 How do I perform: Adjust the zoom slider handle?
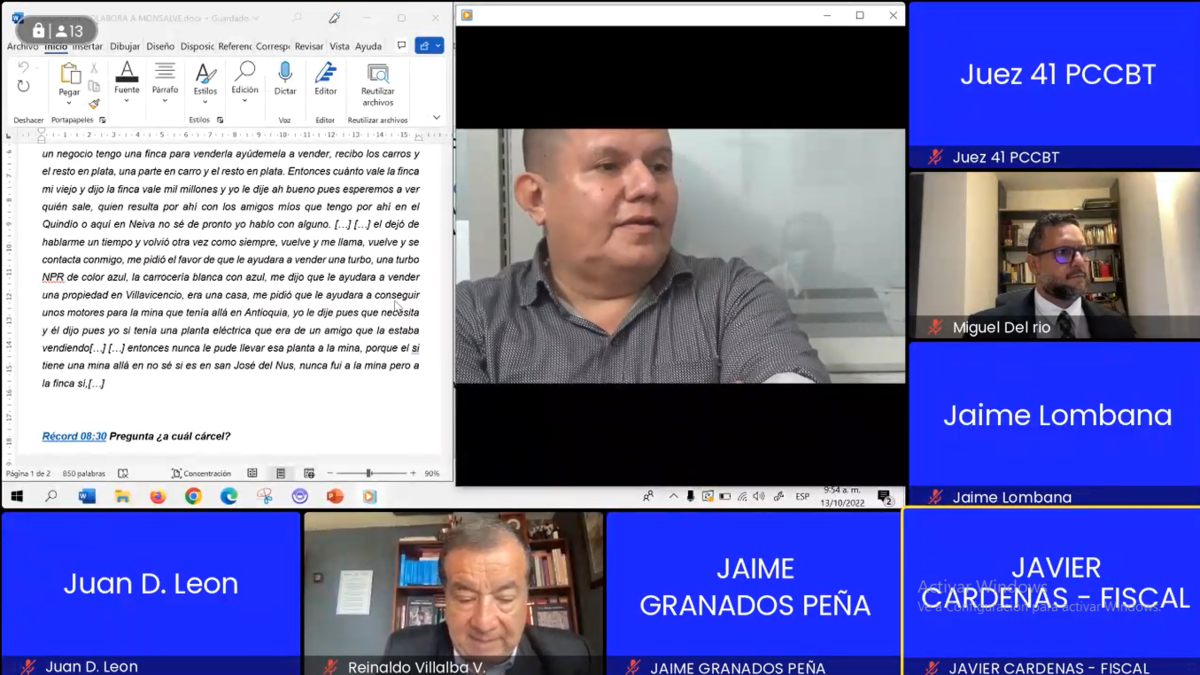(369, 473)
